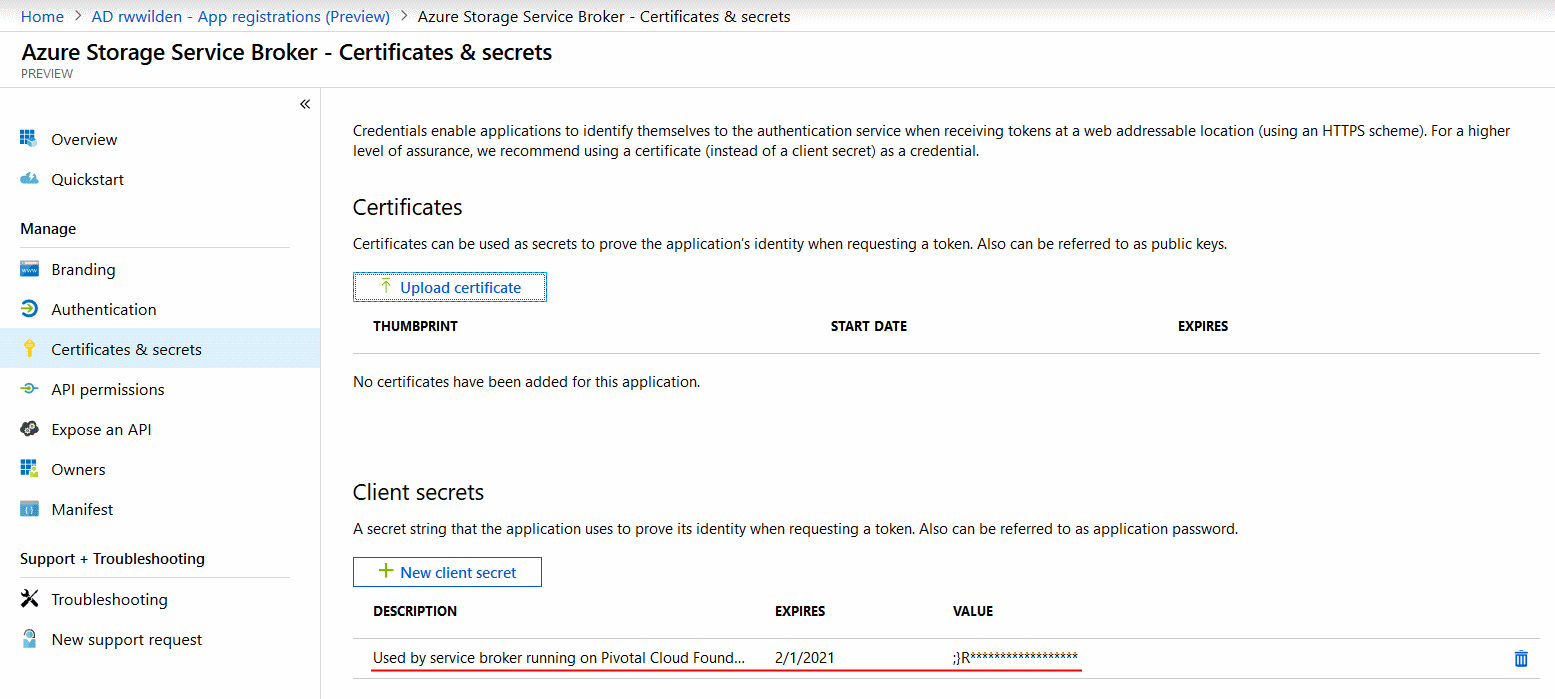Click the New client secret button
The height and width of the screenshot is (699, 1555).
coord(447,572)
